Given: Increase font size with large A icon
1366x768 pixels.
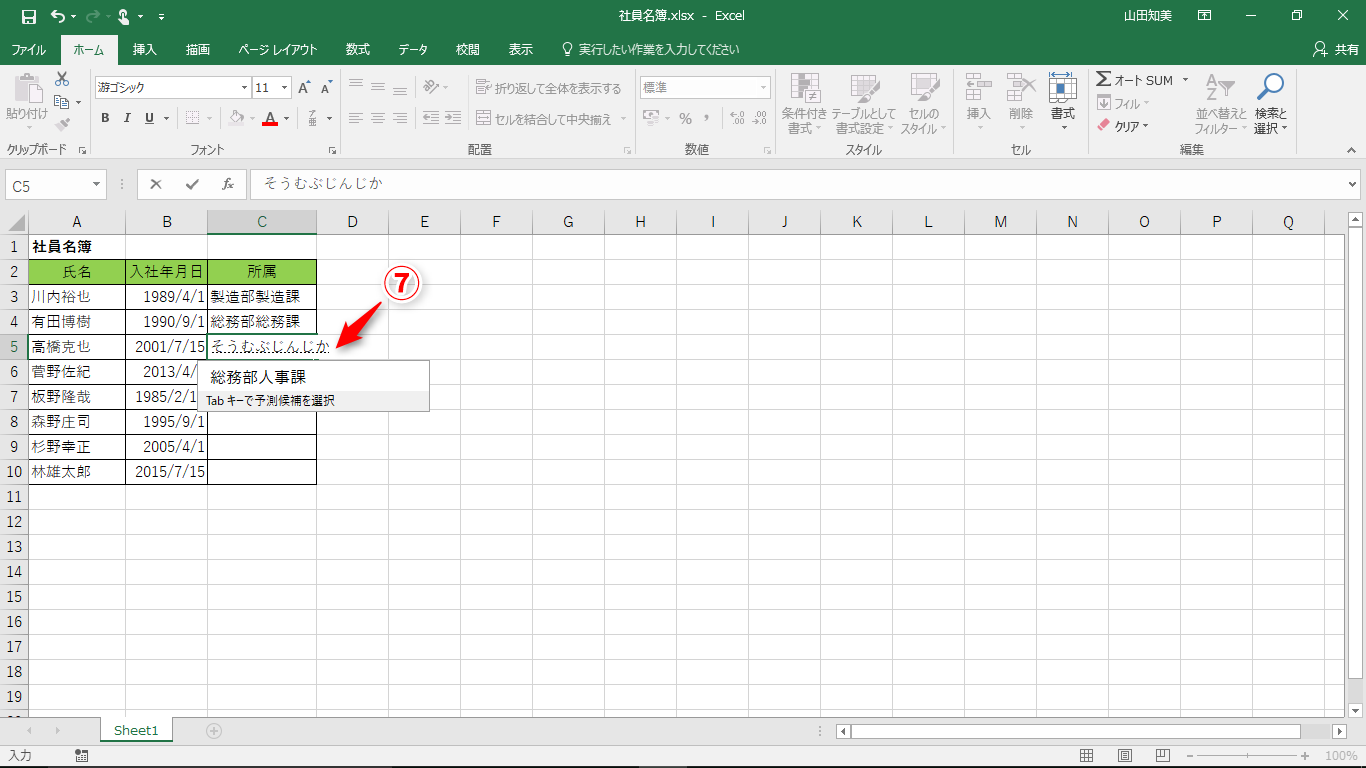Looking at the screenshot, I should coord(304,88).
